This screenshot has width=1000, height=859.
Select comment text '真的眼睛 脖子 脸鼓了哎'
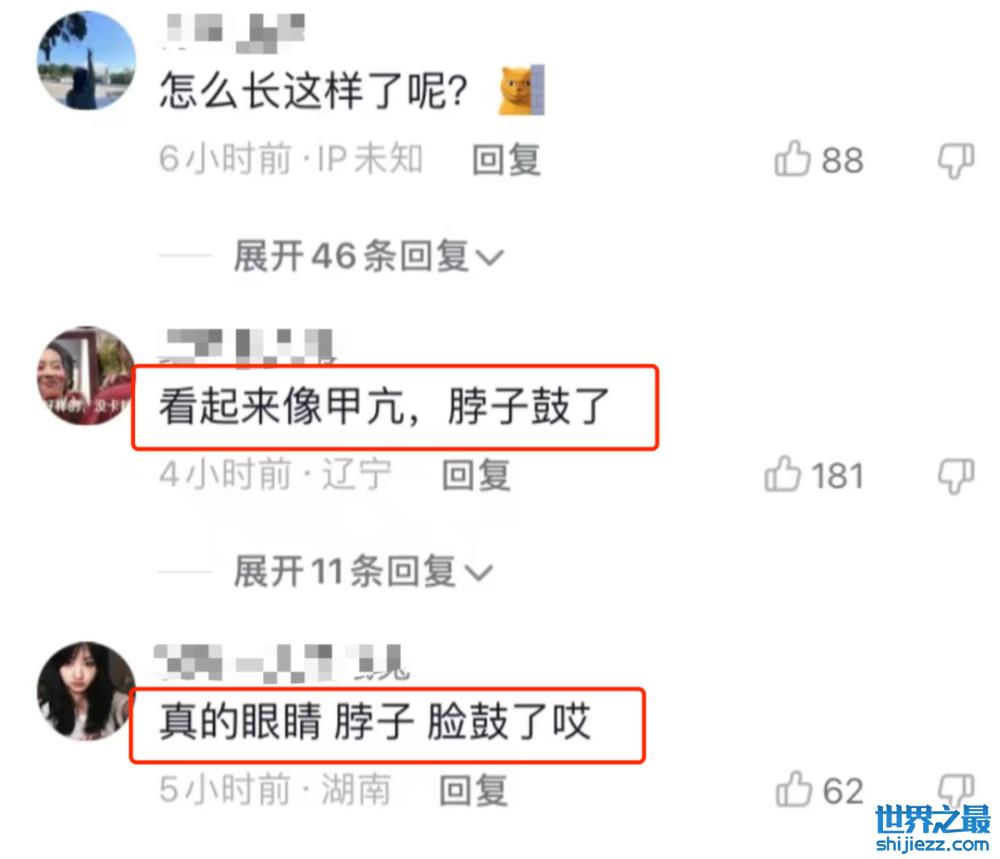375,722
